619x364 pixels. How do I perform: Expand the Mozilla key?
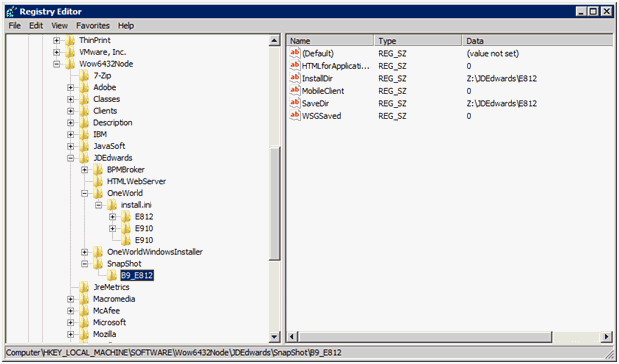click(x=71, y=334)
